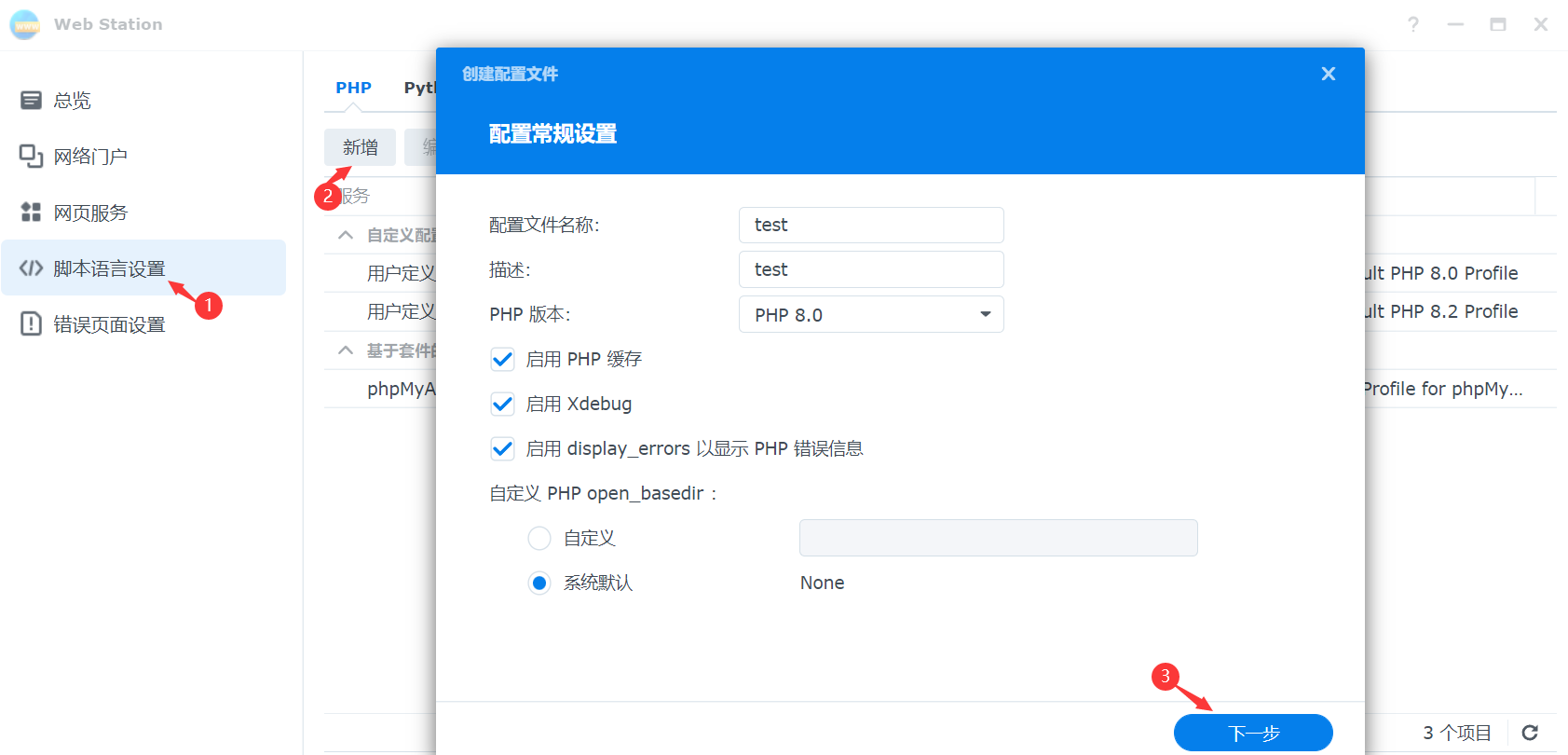This screenshot has width=1568, height=755.
Task: Open 错误页面设置 in the sidebar
Action: (143, 324)
